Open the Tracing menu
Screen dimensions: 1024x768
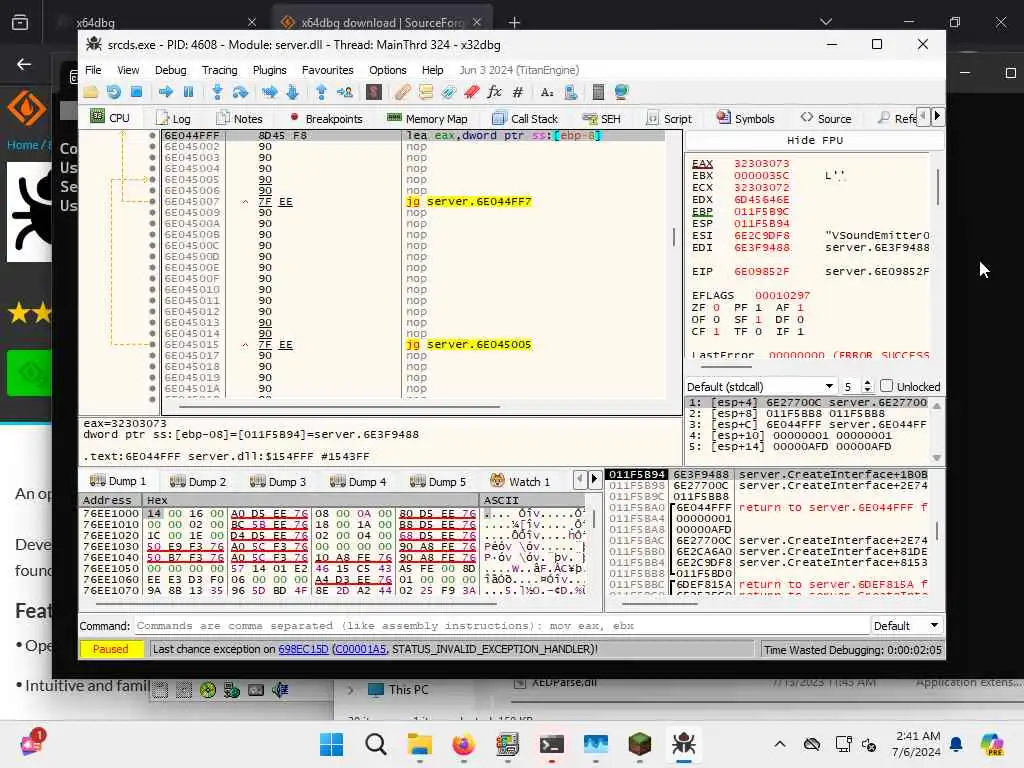click(x=219, y=70)
